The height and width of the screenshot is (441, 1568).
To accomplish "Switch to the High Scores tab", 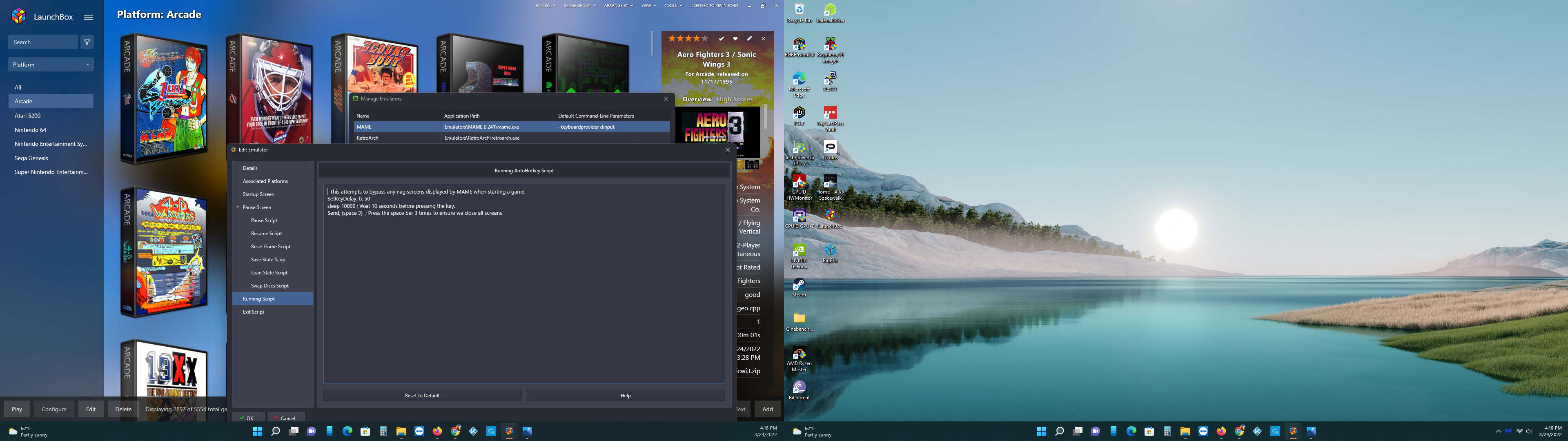I will 735,99.
